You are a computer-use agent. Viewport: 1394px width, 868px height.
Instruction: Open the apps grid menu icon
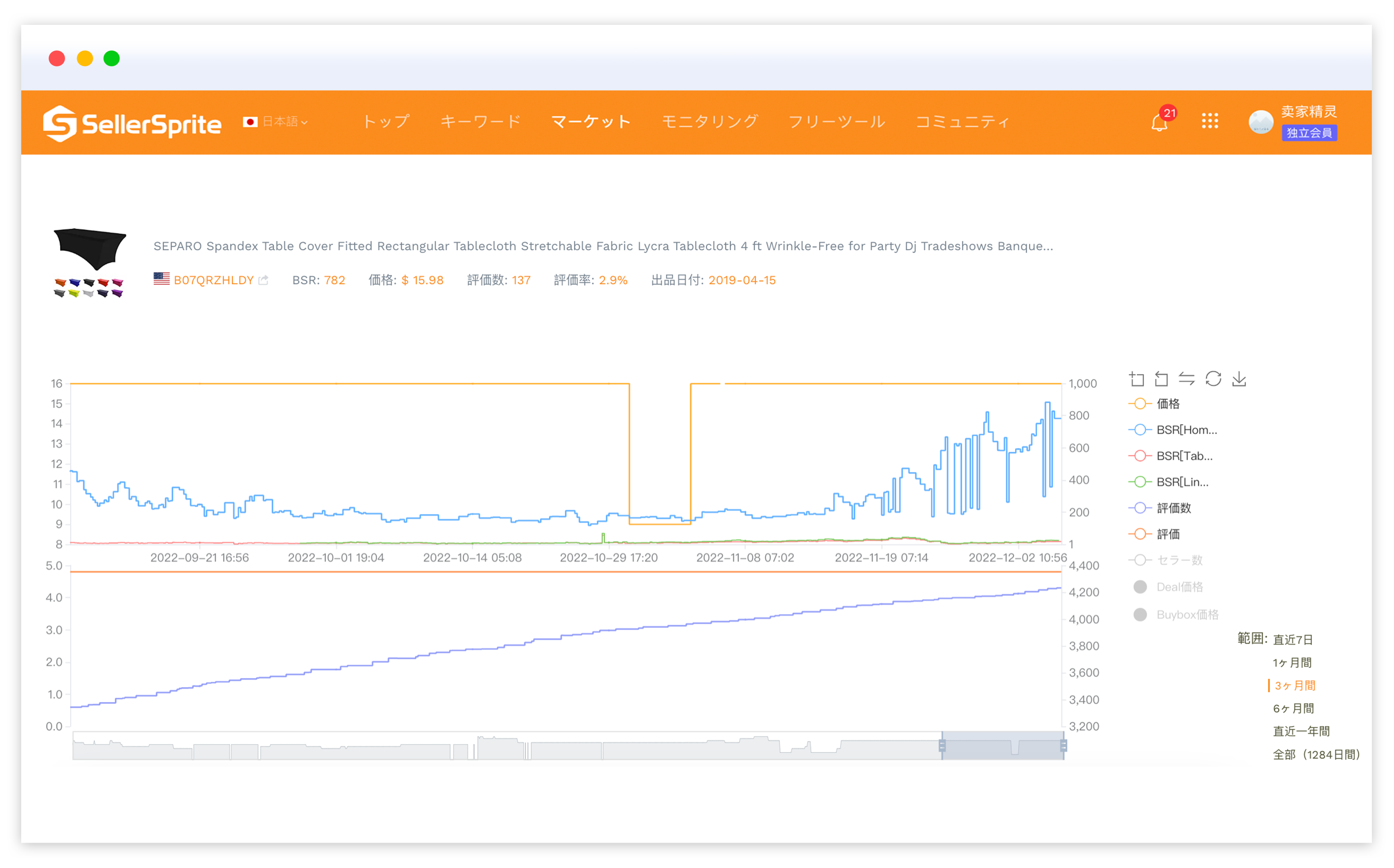1210,121
